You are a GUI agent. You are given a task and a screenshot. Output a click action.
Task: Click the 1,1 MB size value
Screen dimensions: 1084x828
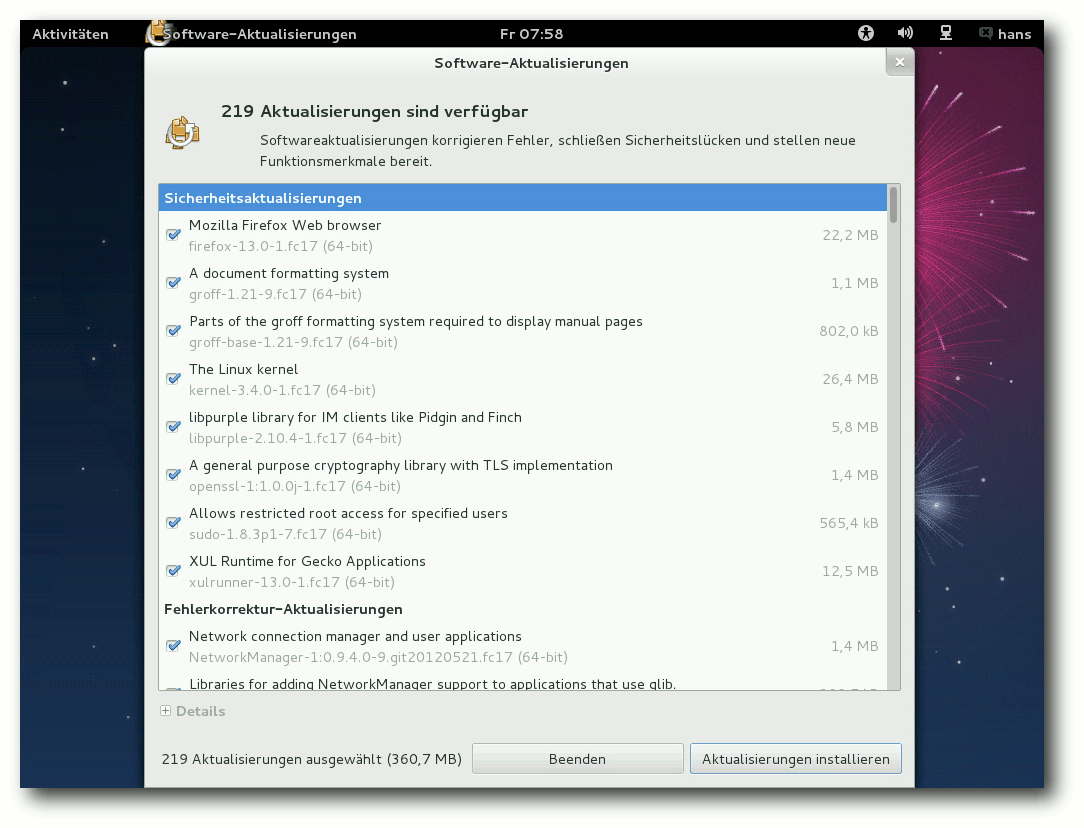pyautogui.click(x=854, y=283)
